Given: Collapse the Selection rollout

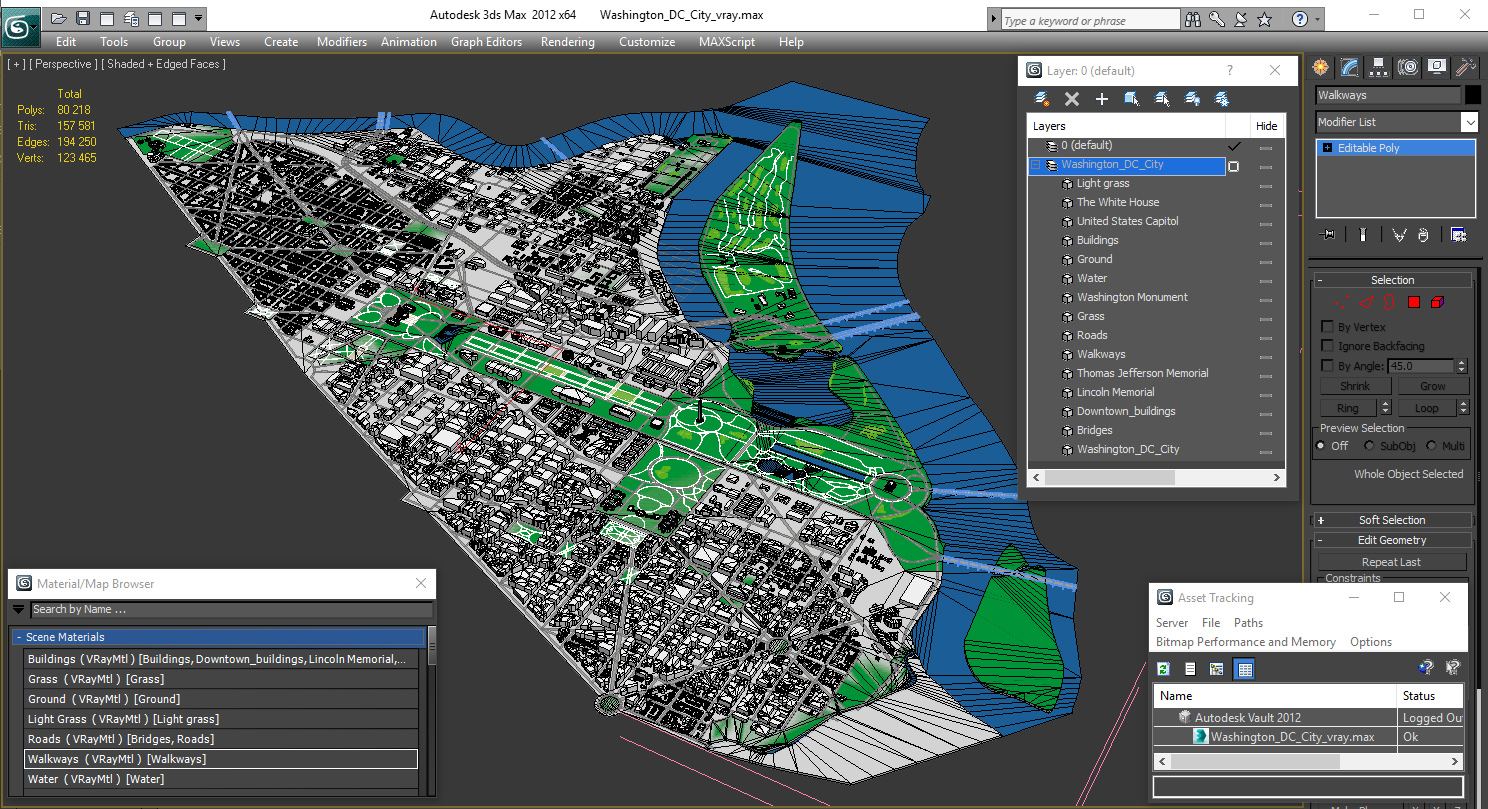Looking at the screenshot, I should [x=1392, y=280].
